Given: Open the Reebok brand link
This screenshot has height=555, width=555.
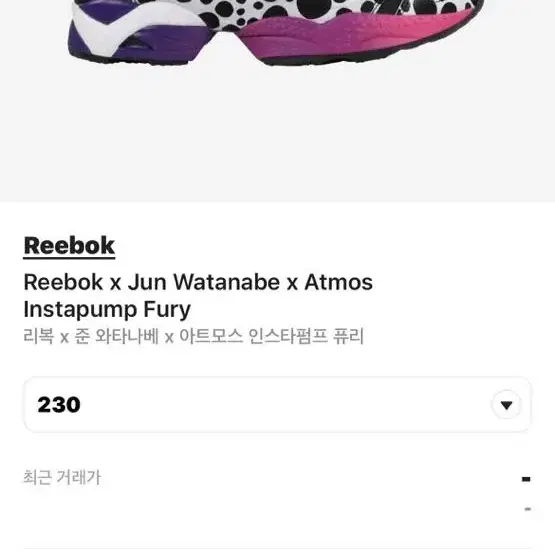Looking at the screenshot, I should 69,246.
